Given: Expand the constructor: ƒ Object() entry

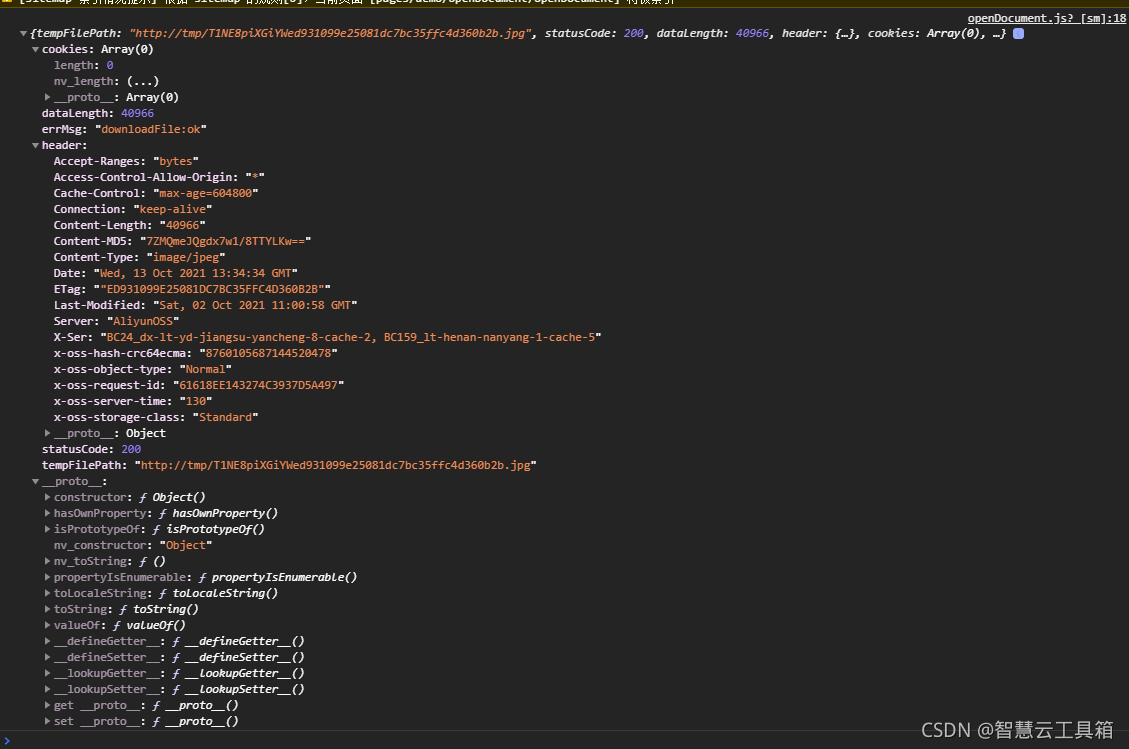Looking at the screenshot, I should pyautogui.click(x=48, y=497).
